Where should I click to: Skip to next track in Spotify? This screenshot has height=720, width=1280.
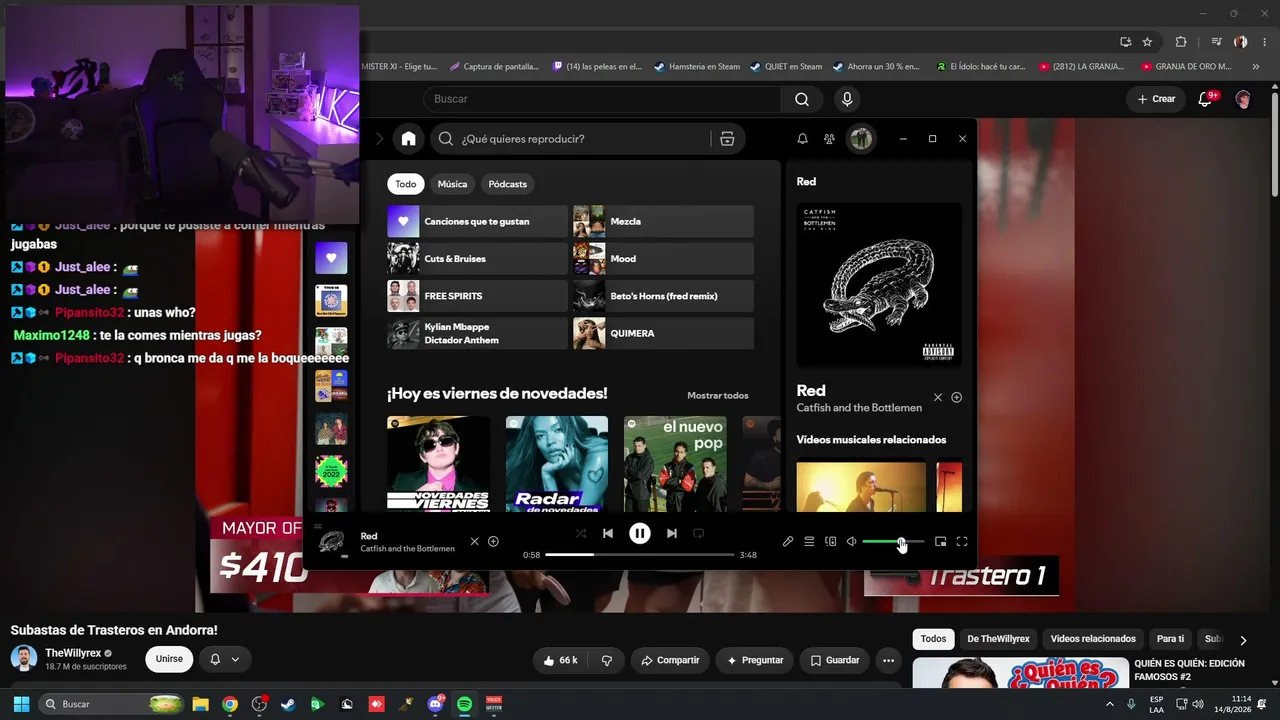pyautogui.click(x=672, y=533)
